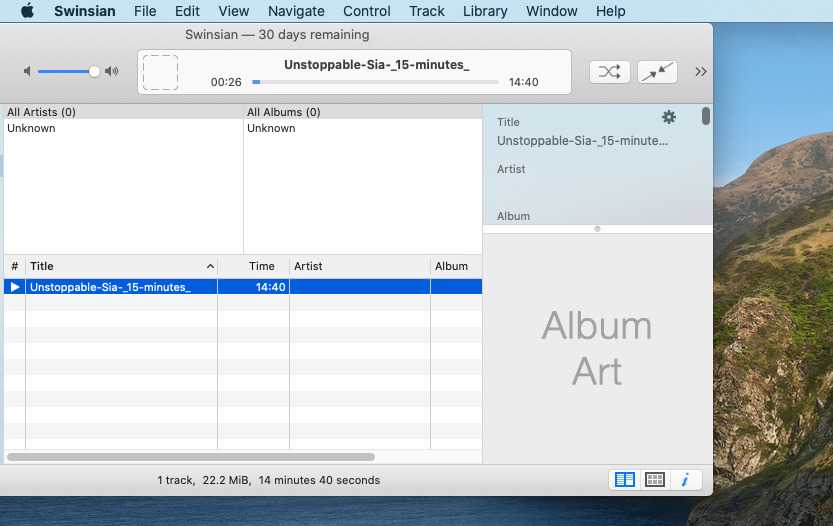This screenshot has width=833, height=526.
Task: Click play indicator on Unstoppable track row
Action: tap(14, 287)
